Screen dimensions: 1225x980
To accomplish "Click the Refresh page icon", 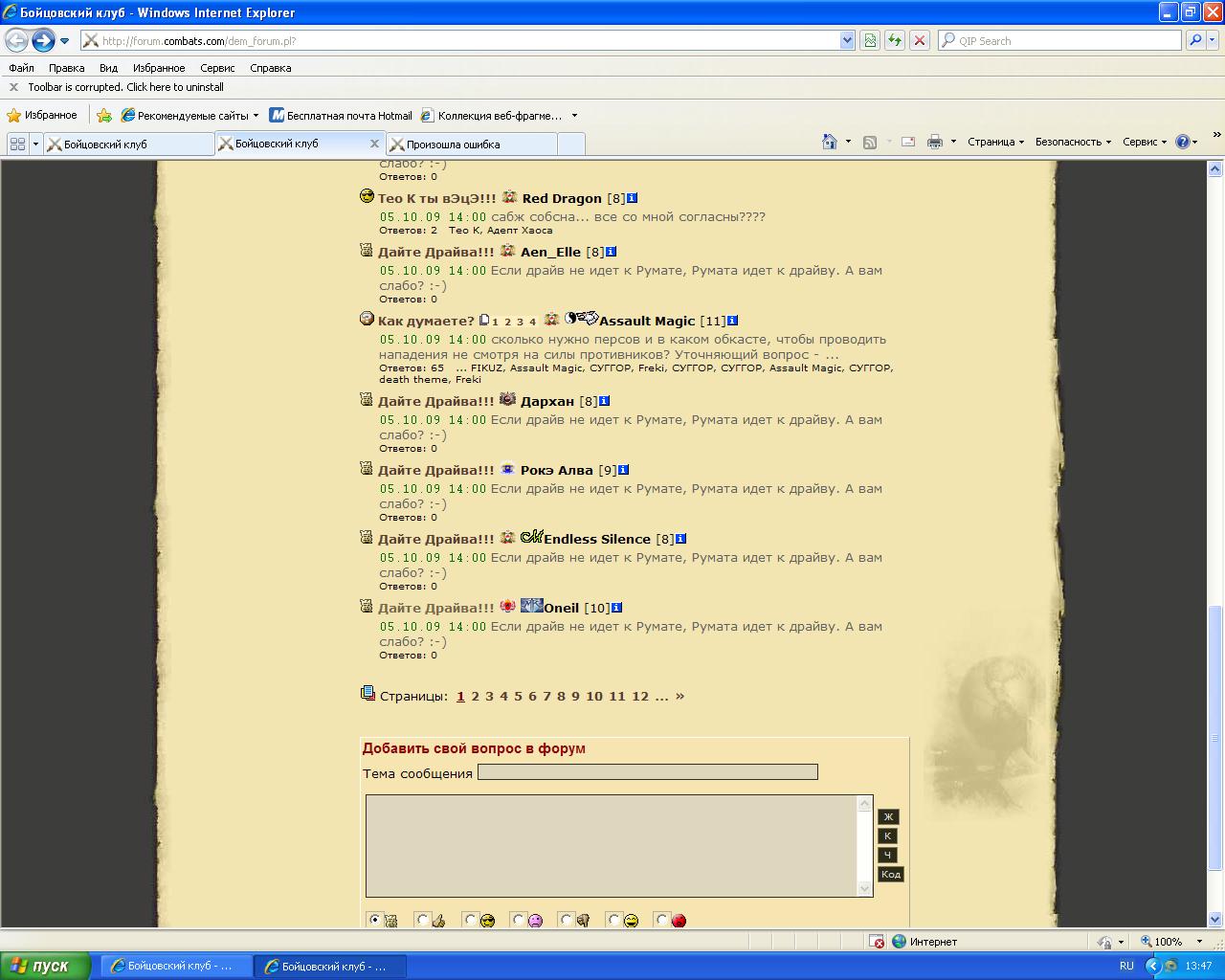I will click(x=895, y=40).
